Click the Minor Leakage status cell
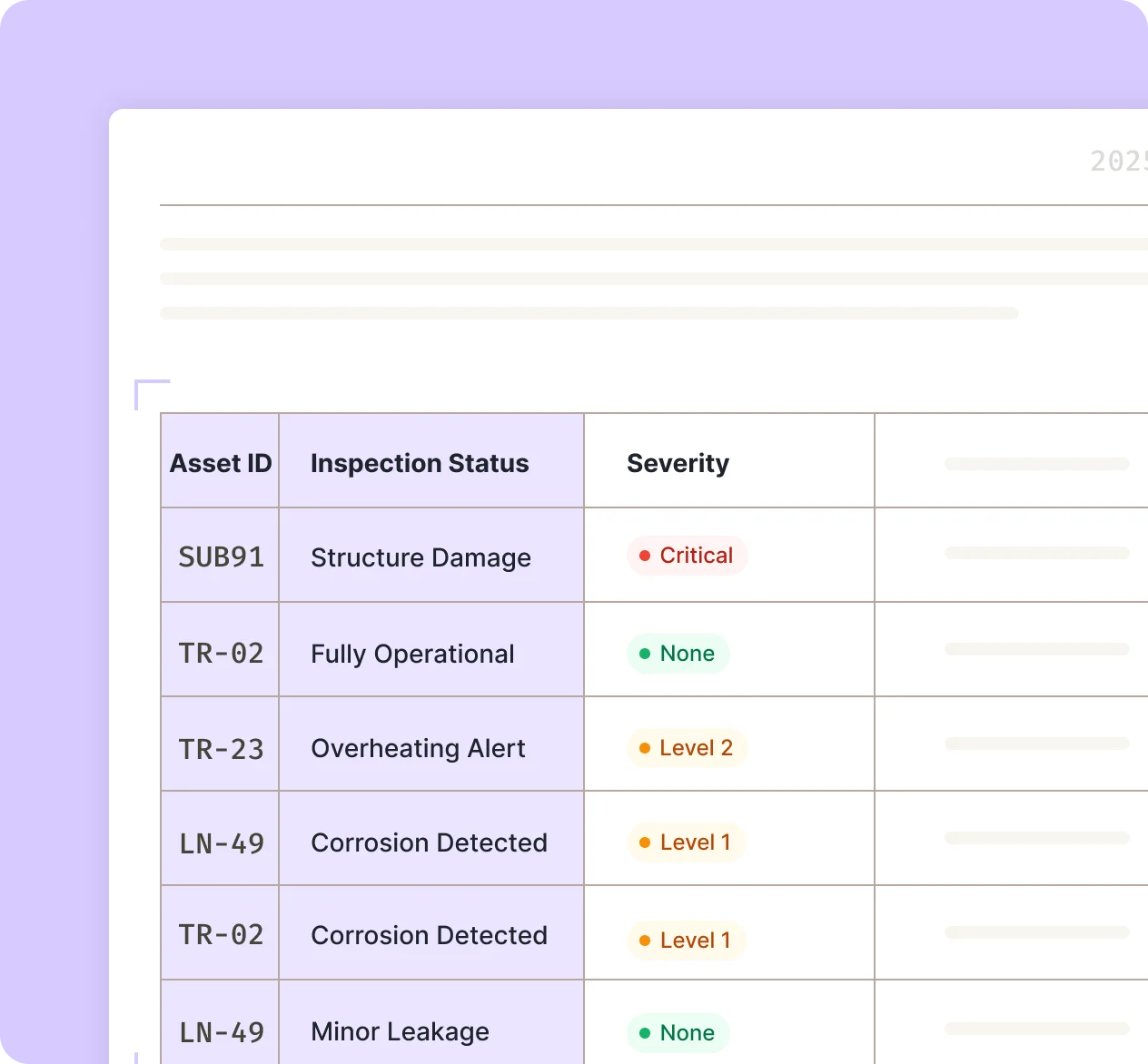The image size is (1148, 1064). (x=400, y=1031)
